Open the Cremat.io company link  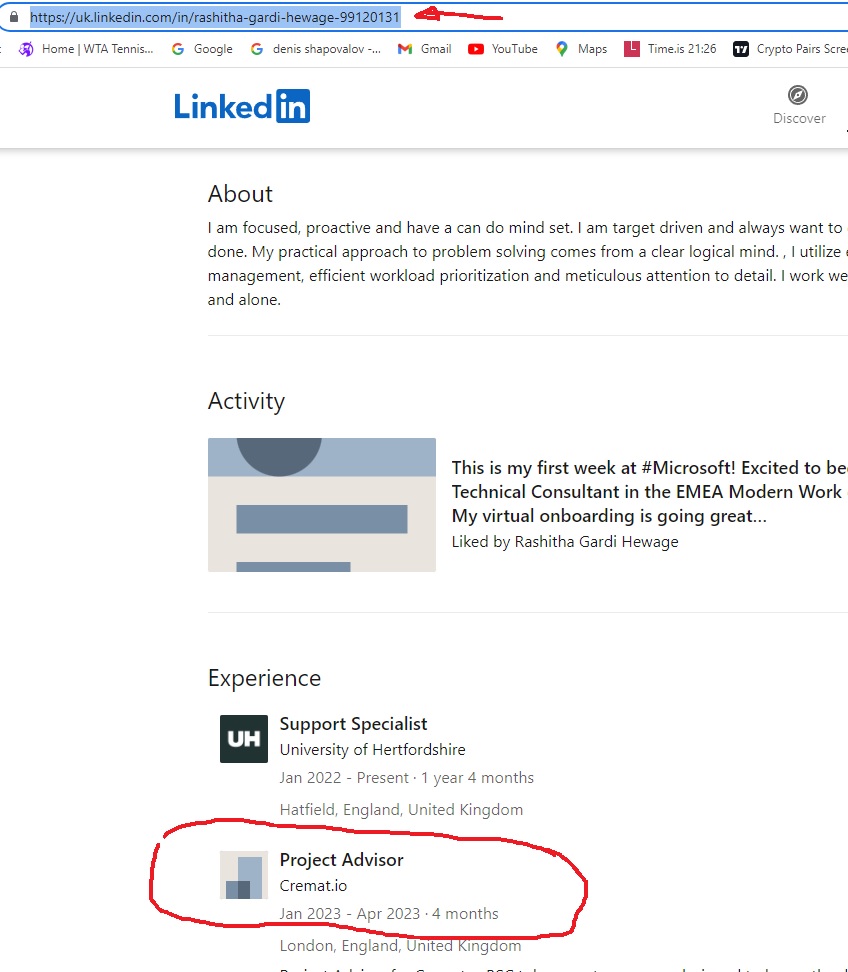pyautogui.click(x=313, y=886)
